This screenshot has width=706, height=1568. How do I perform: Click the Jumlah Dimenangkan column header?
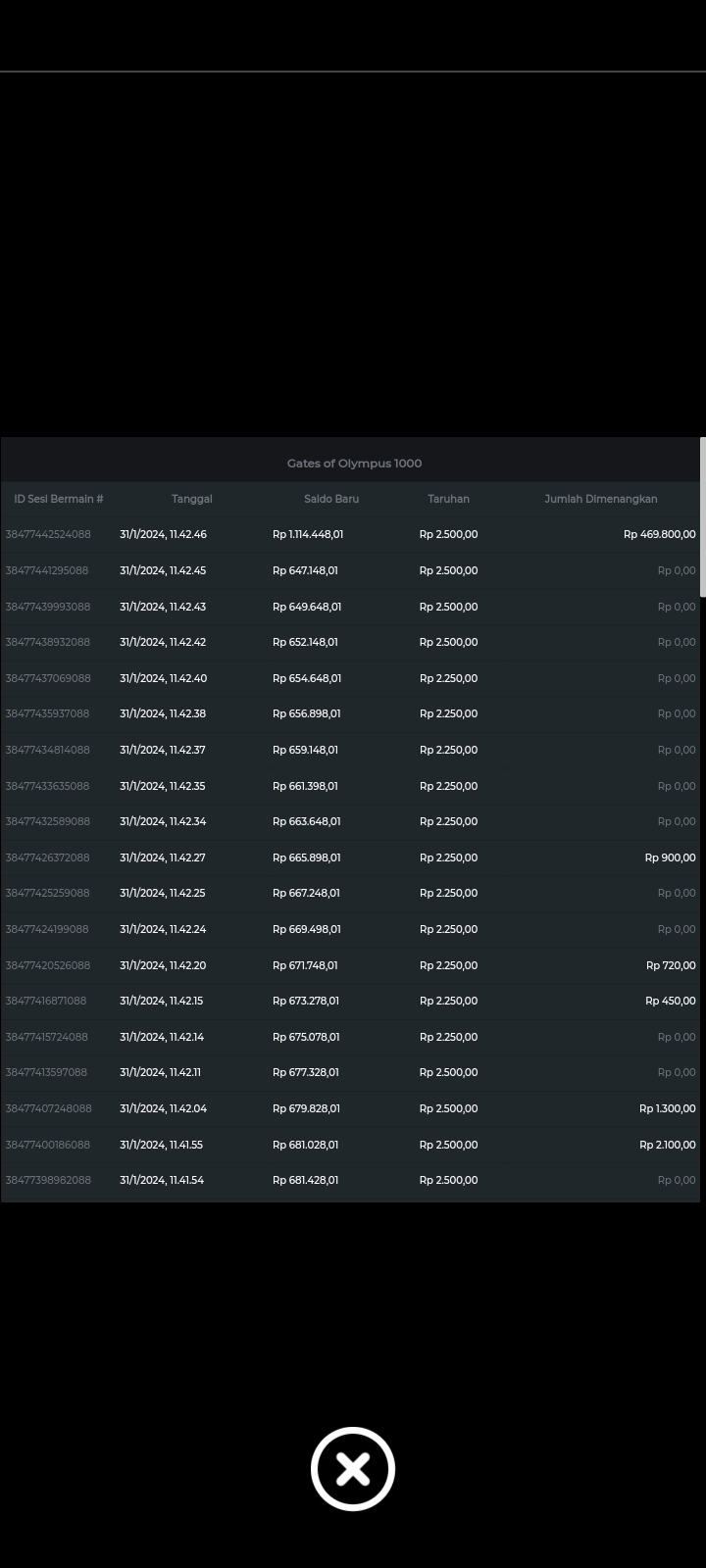pos(601,499)
